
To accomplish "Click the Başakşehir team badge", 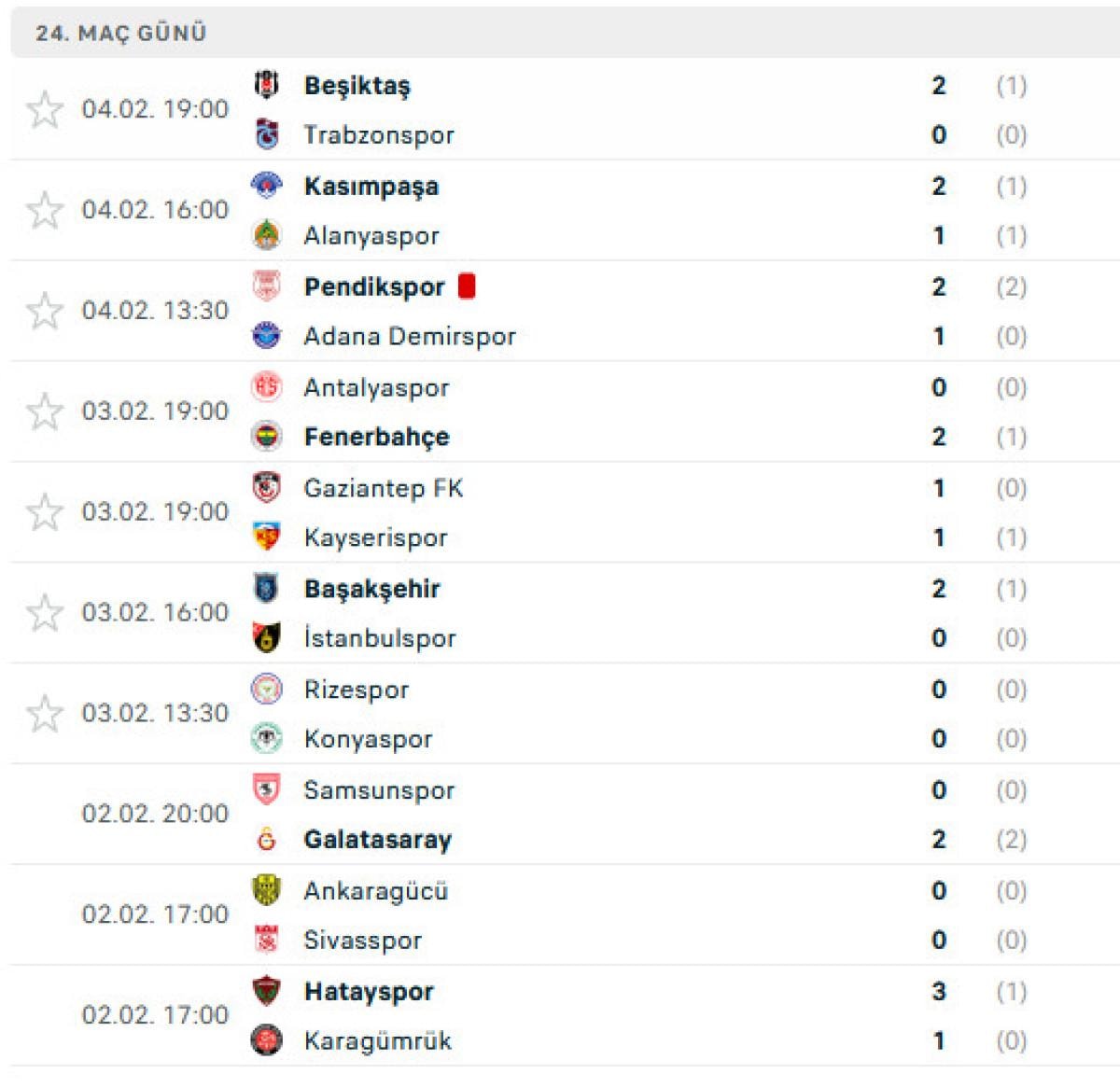I will [x=267, y=589].
